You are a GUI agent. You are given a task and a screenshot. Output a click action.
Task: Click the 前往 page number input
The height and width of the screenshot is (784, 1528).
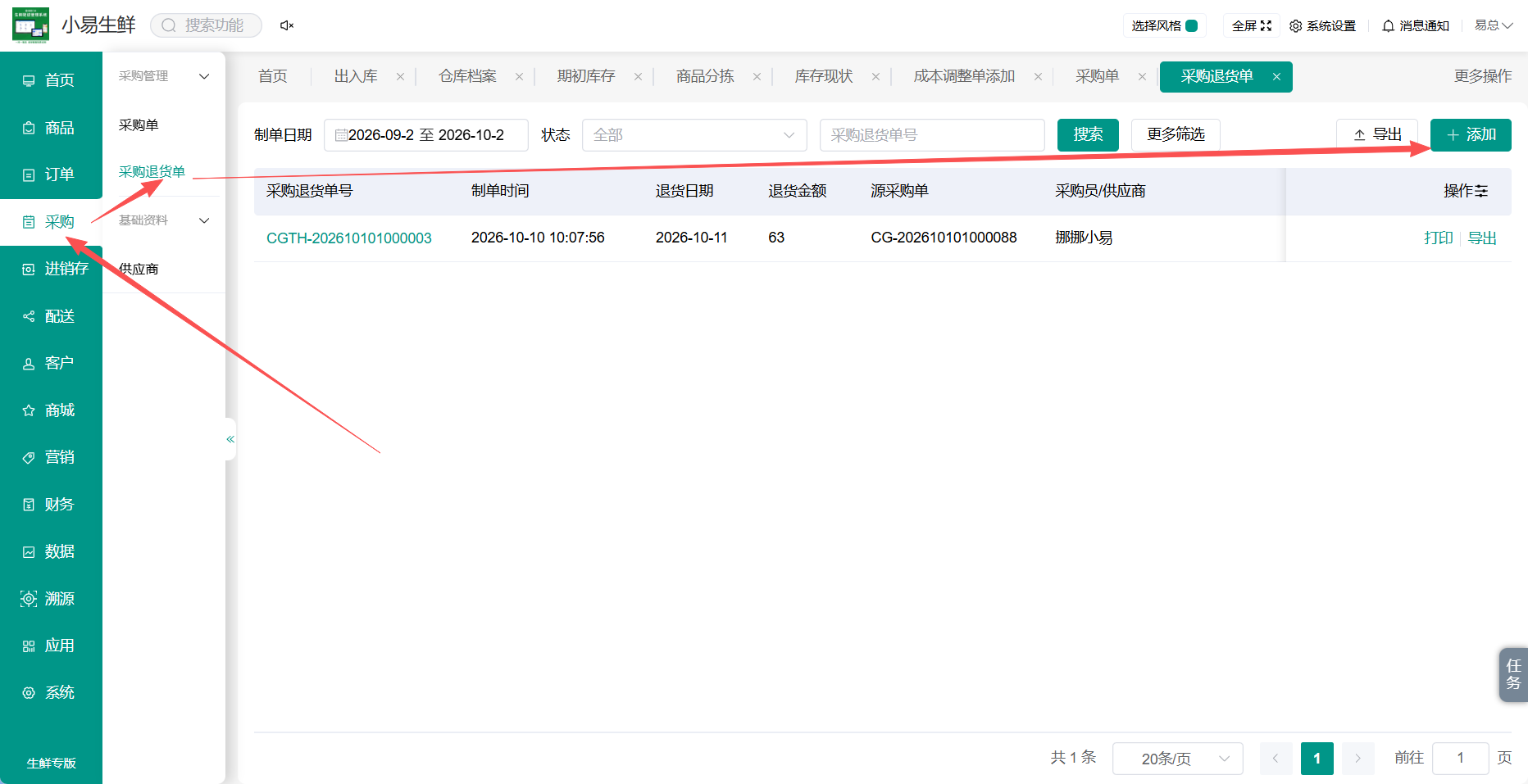point(1460,759)
